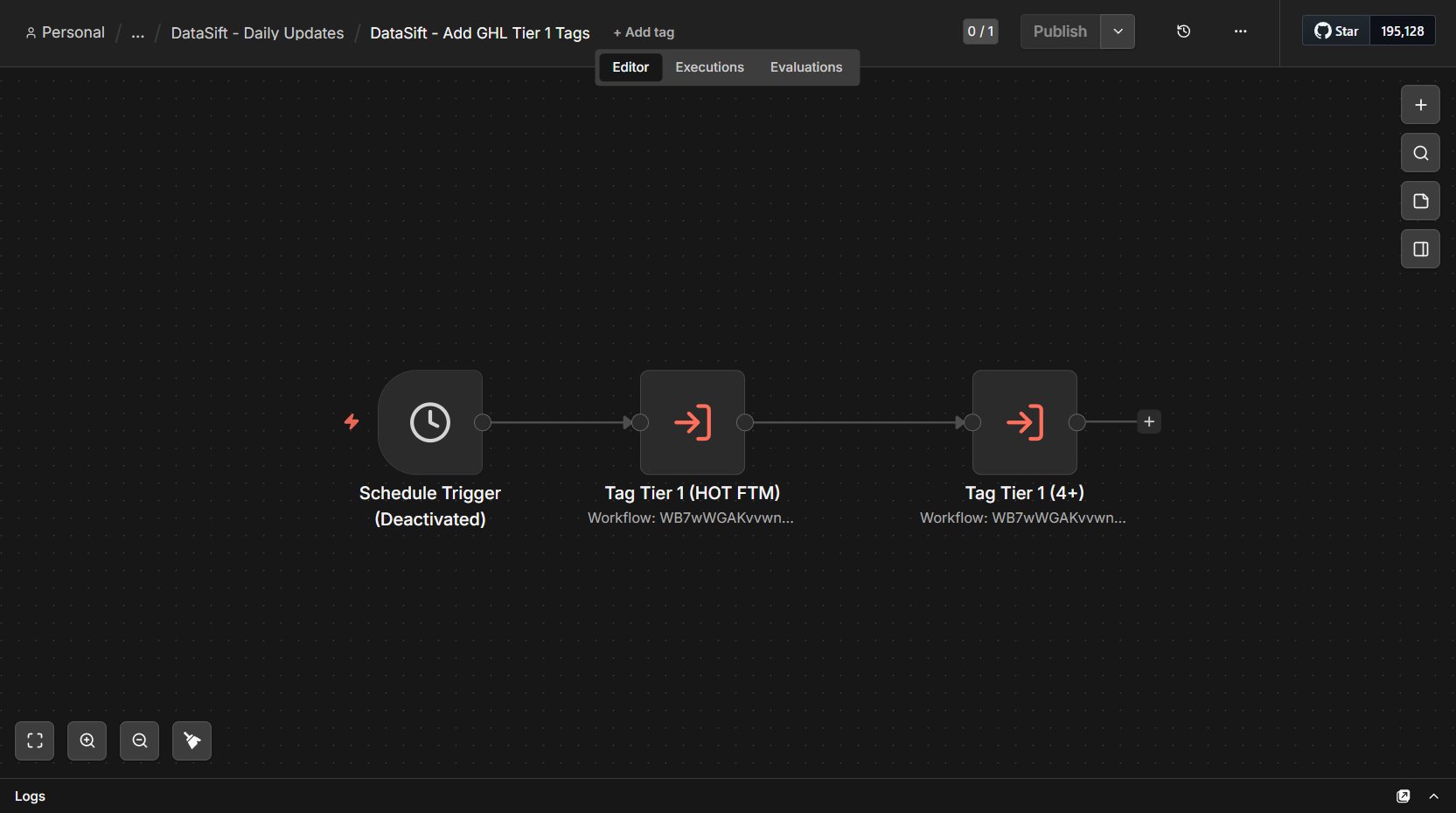Switch to the Executions tab
The image size is (1456, 813).
coord(709,67)
